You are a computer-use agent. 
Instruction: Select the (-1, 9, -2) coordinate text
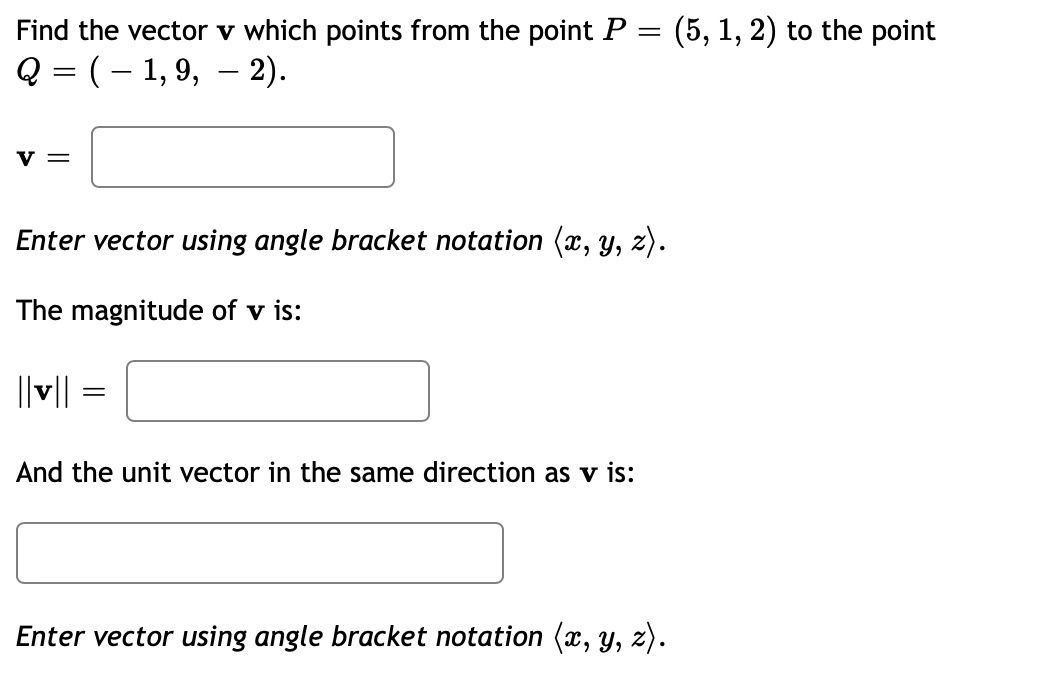coord(185,70)
